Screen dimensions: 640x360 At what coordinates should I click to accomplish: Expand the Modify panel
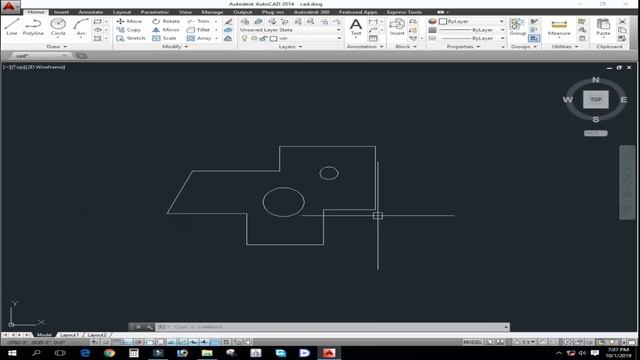point(175,47)
